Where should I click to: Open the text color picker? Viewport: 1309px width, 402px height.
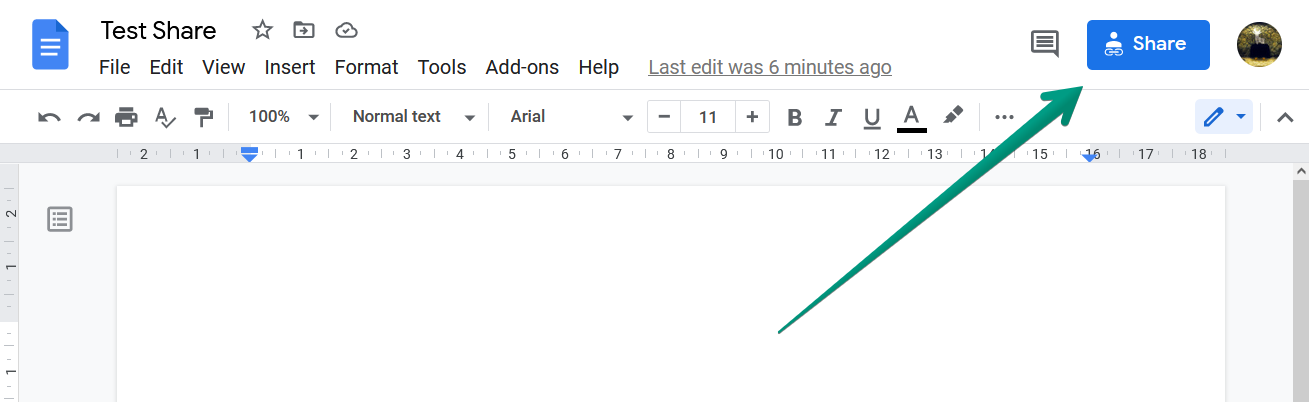[911, 117]
